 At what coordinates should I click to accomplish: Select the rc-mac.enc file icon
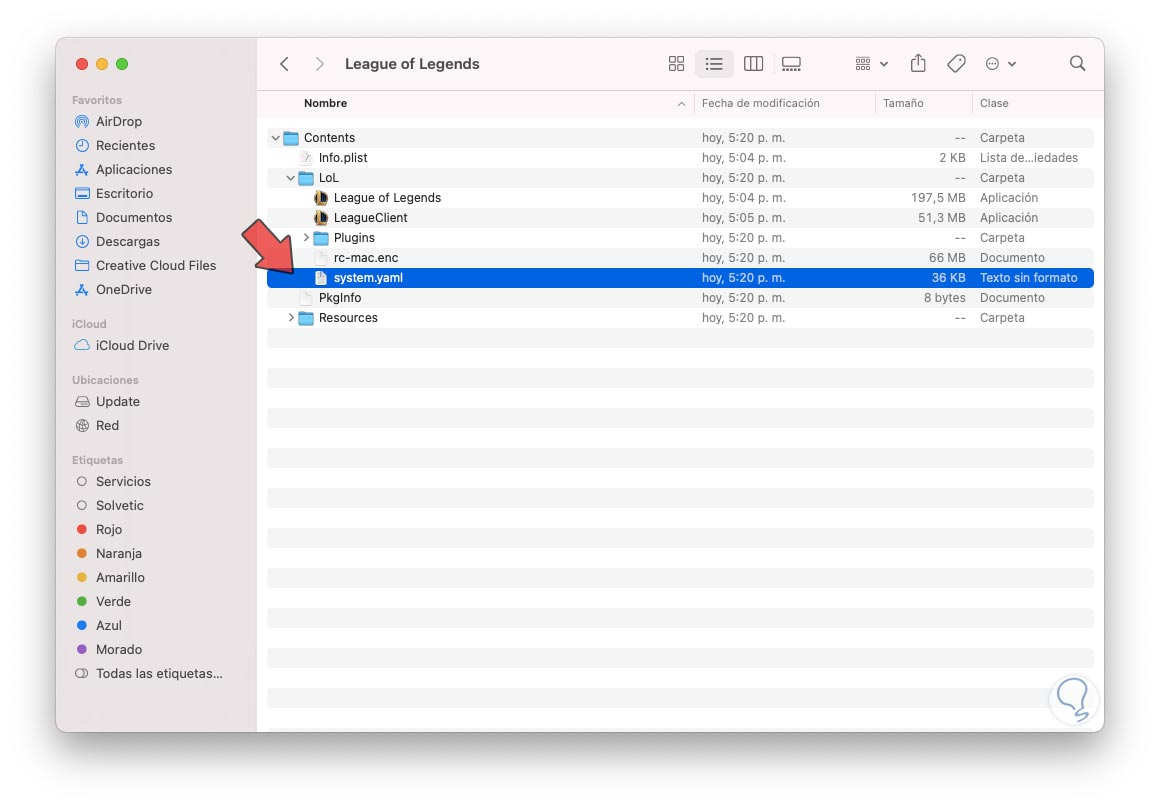321,258
